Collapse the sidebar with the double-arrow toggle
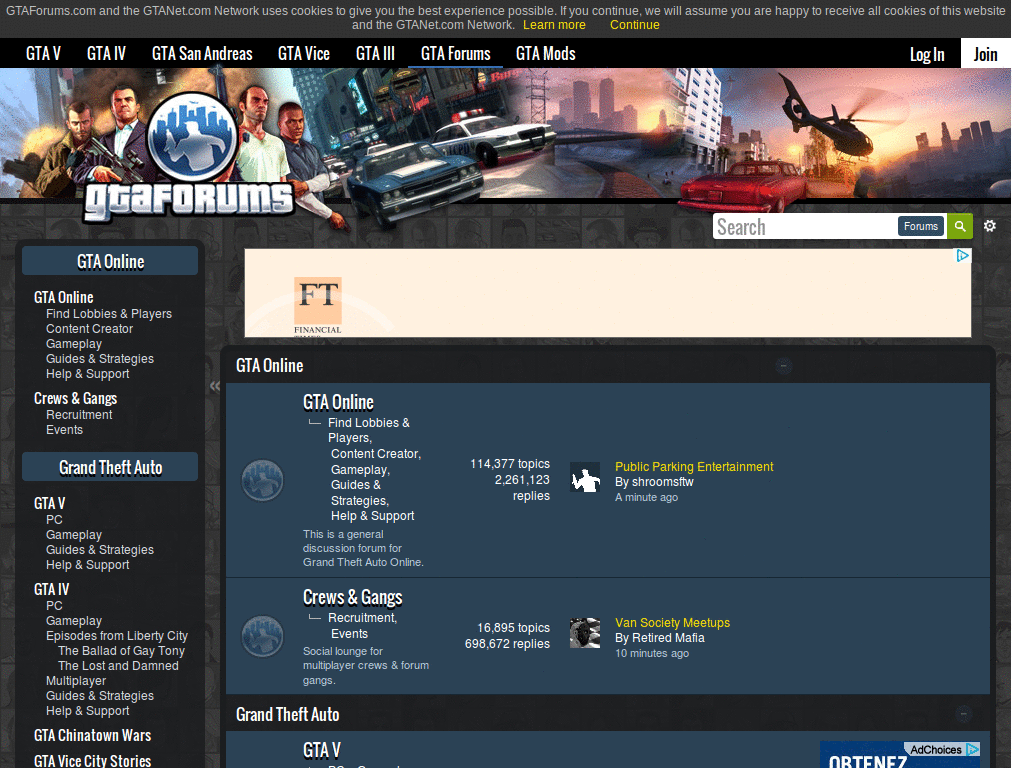 pyautogui.click(x=214, y=386)
